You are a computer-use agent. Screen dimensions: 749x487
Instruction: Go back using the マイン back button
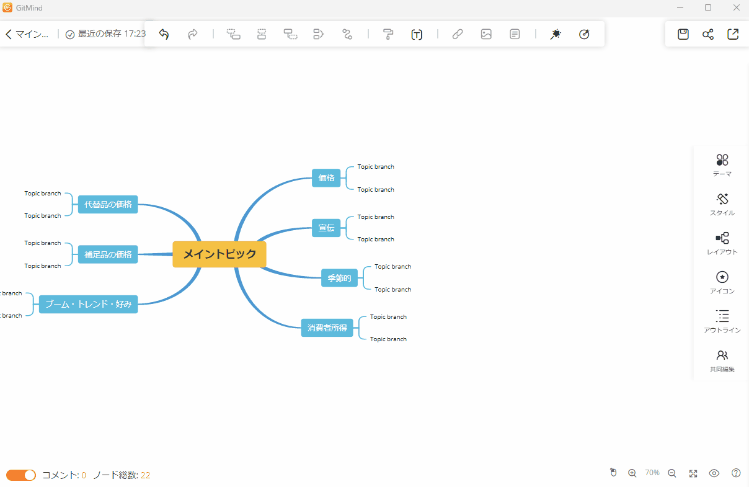coord(27,34)
